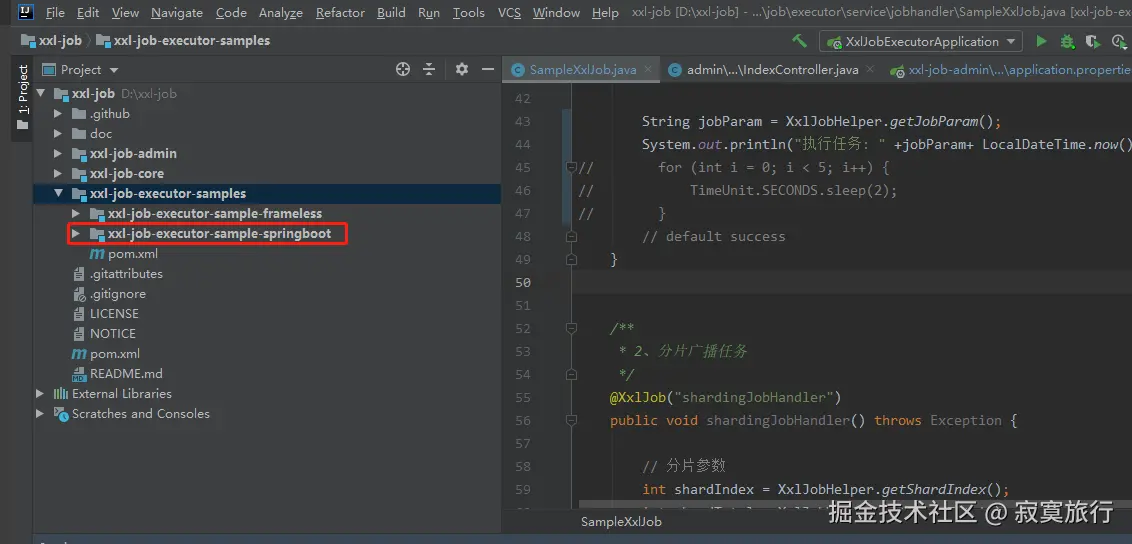Start debugging with the bug icon
The height and width of the screenshot is (544, 1132).
point(1067,41)
